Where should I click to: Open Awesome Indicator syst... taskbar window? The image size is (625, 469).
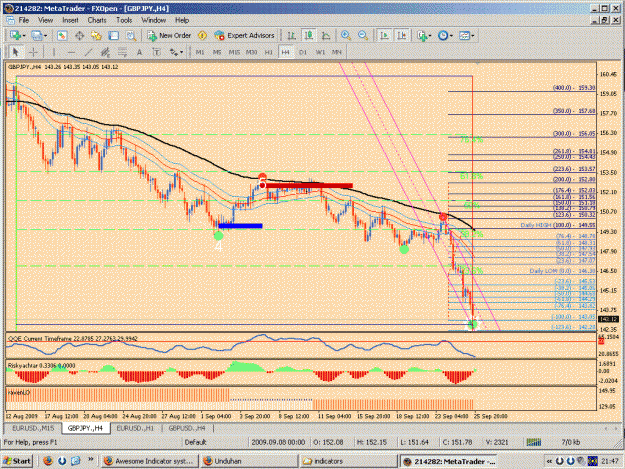point(149,461)
